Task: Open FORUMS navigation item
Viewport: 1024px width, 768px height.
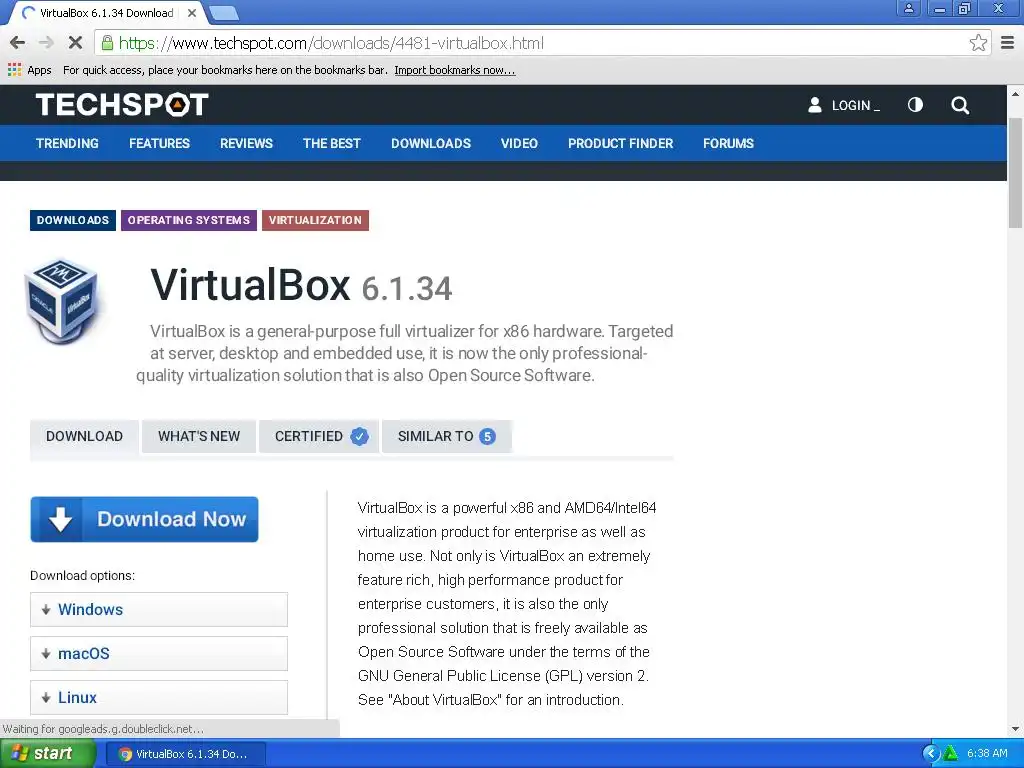Action: click(728, 143)
